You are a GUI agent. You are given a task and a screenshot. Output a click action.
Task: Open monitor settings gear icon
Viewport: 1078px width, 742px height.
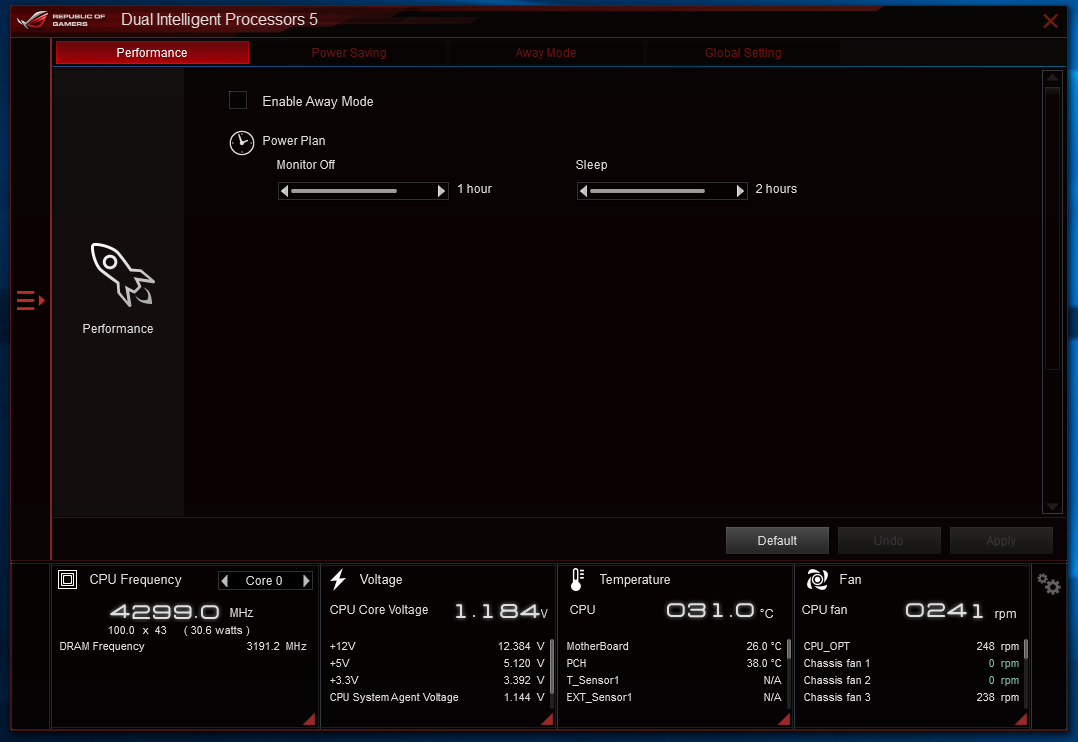[x=1048, y=585]
